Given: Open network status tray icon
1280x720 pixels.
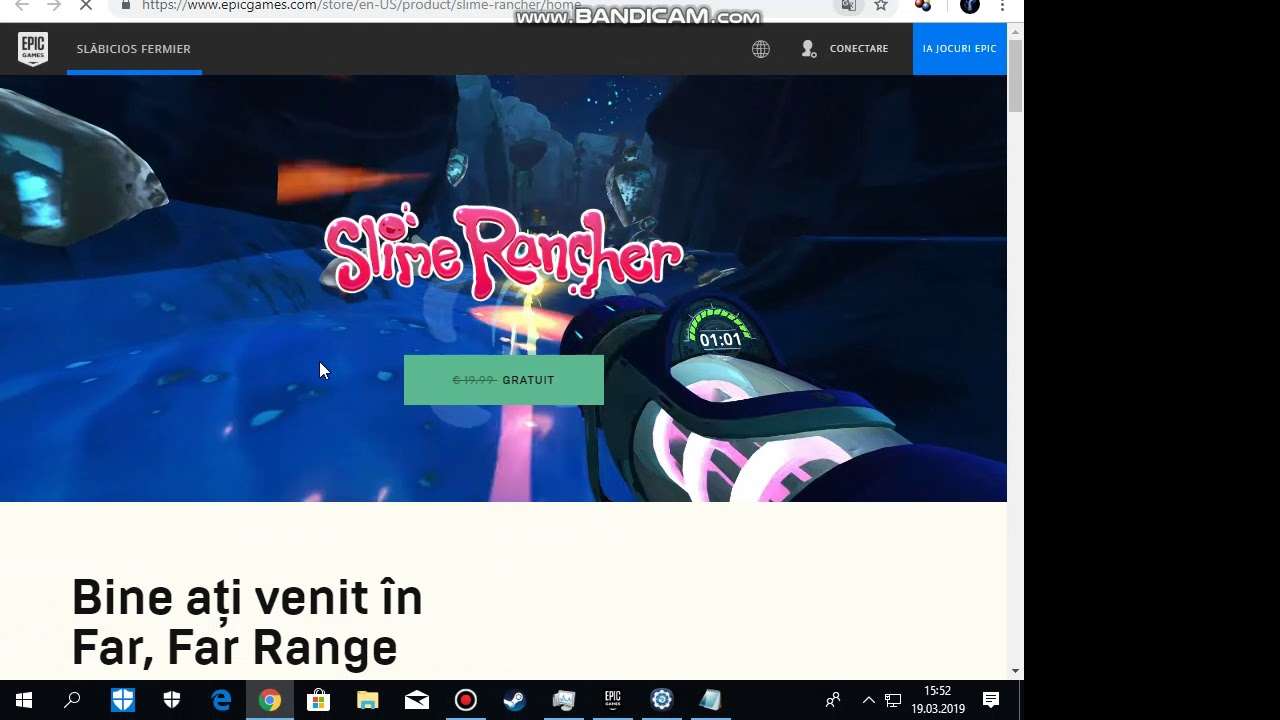Looking at the screenshot, I should (893, 700).
